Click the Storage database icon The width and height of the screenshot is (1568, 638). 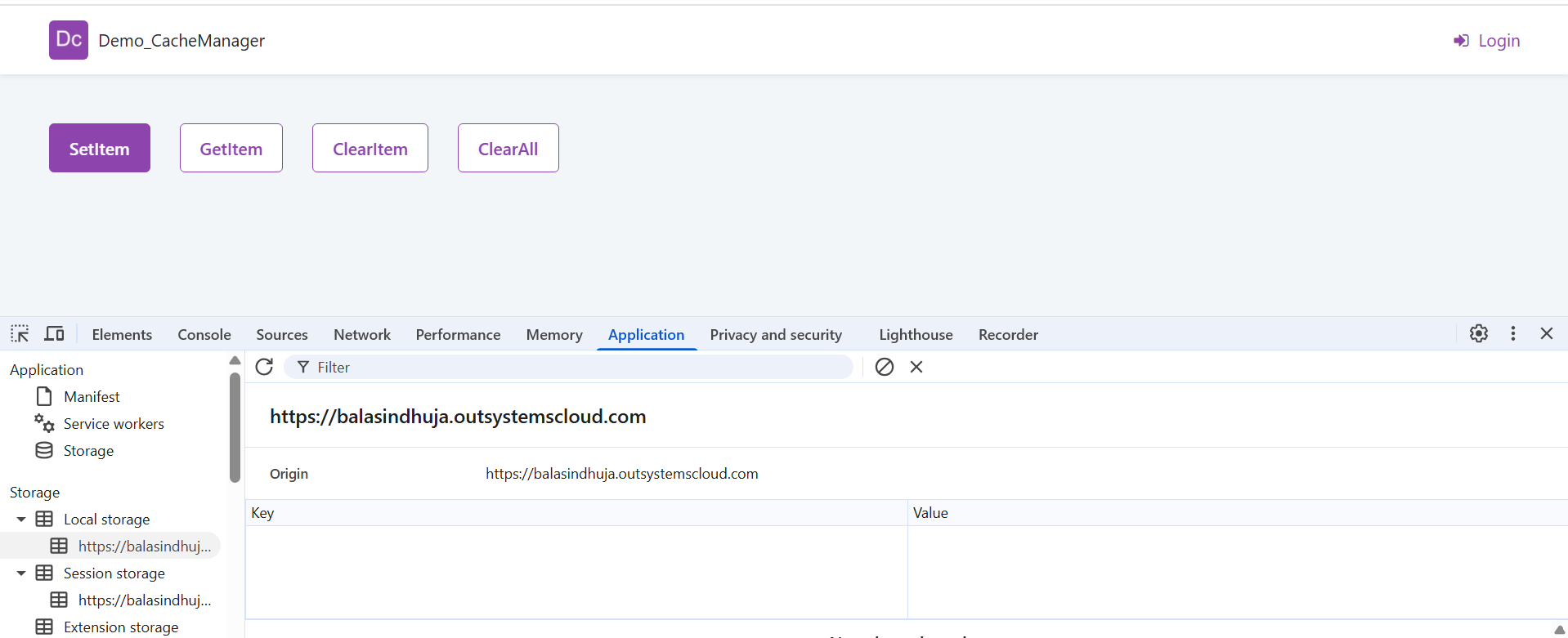[x=44, y=450]
